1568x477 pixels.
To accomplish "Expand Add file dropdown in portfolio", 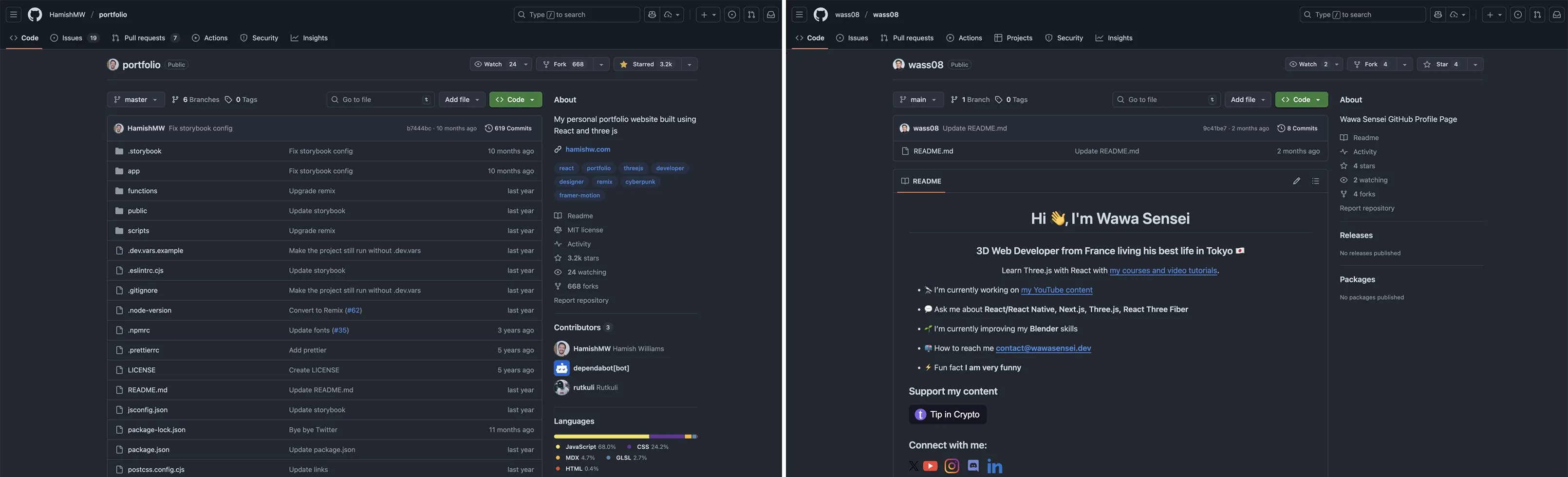I will [462, 100].
